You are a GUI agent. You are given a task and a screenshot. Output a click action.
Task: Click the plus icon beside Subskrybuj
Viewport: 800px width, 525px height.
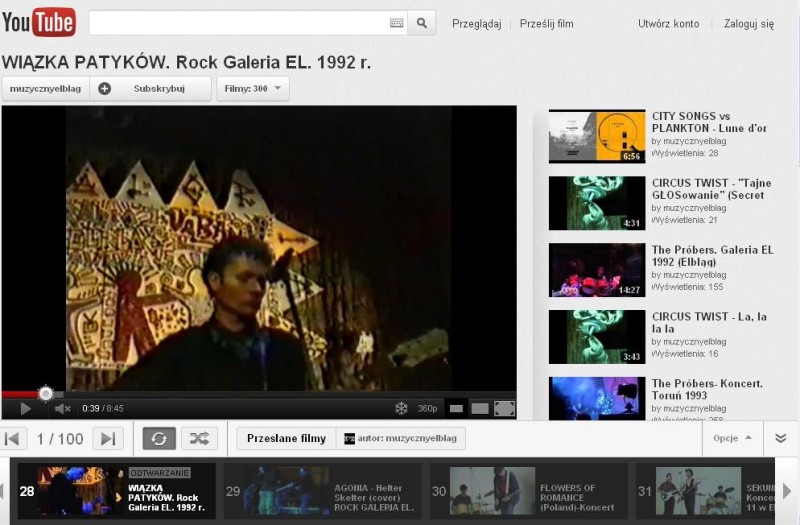pyautogui.click(x=105, y=89)
